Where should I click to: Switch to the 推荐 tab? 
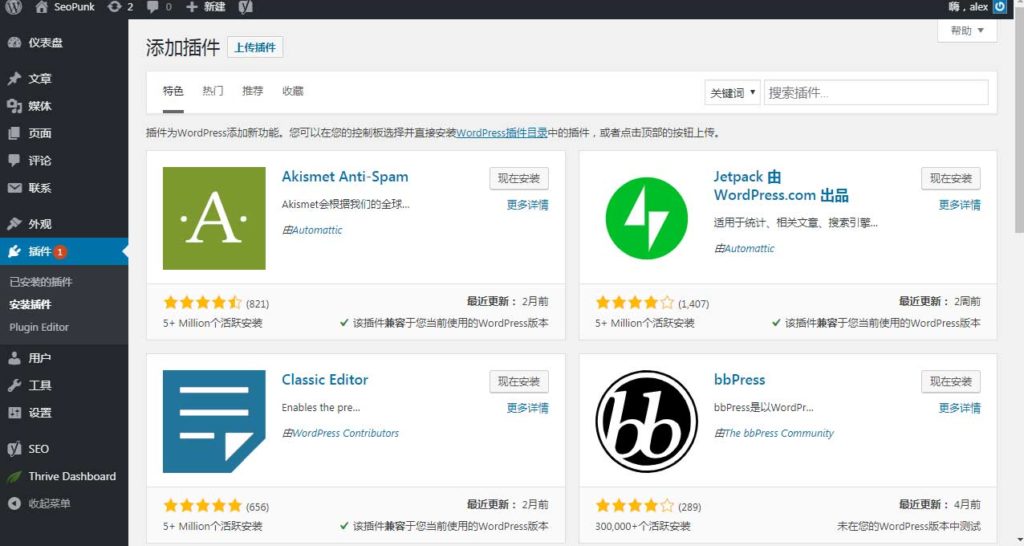coord(252,91)
